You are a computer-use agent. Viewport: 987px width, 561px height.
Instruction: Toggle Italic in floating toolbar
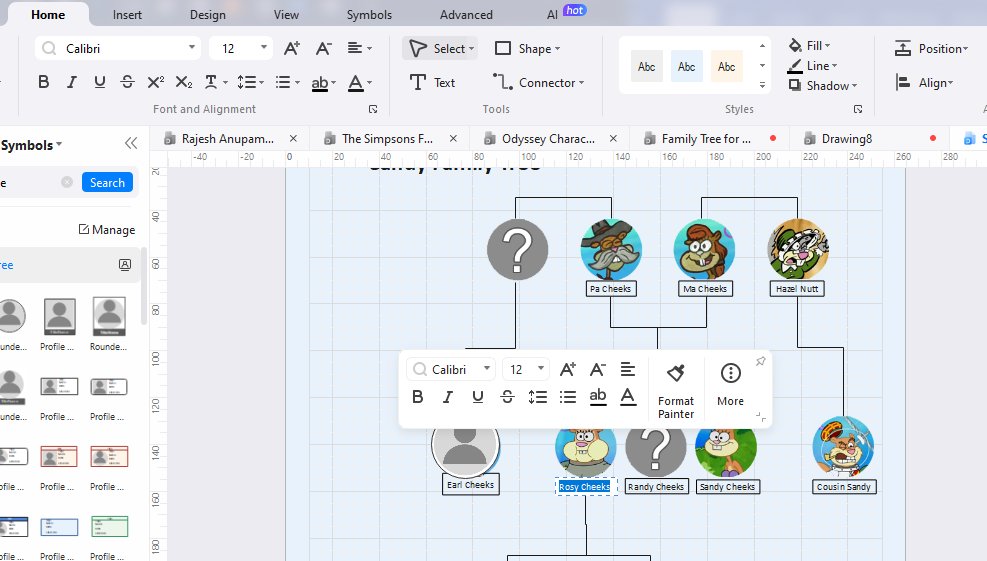coord(448,397)
